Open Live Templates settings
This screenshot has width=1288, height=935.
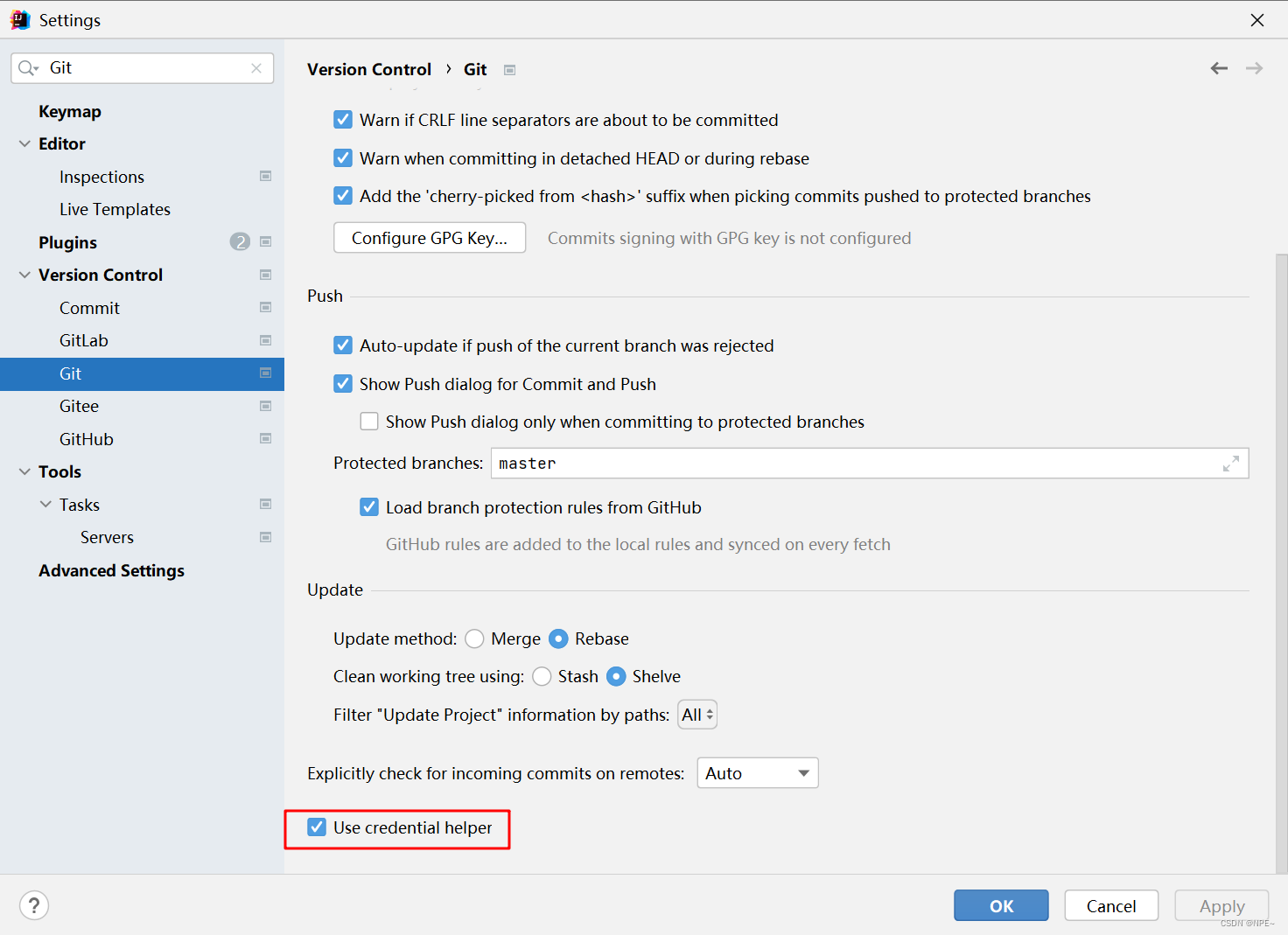[x=115, y=209]
